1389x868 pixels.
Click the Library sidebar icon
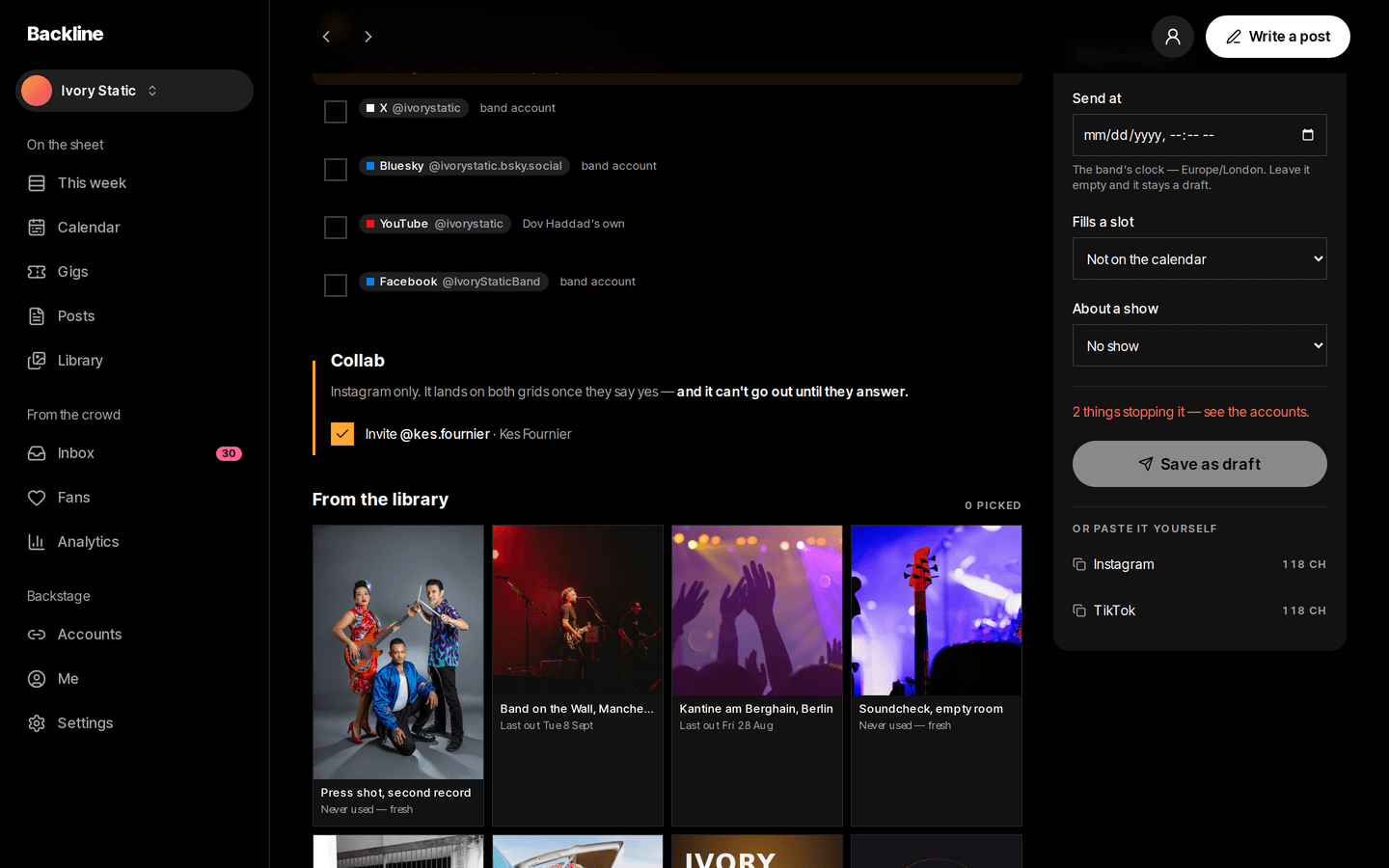point(37,361)
